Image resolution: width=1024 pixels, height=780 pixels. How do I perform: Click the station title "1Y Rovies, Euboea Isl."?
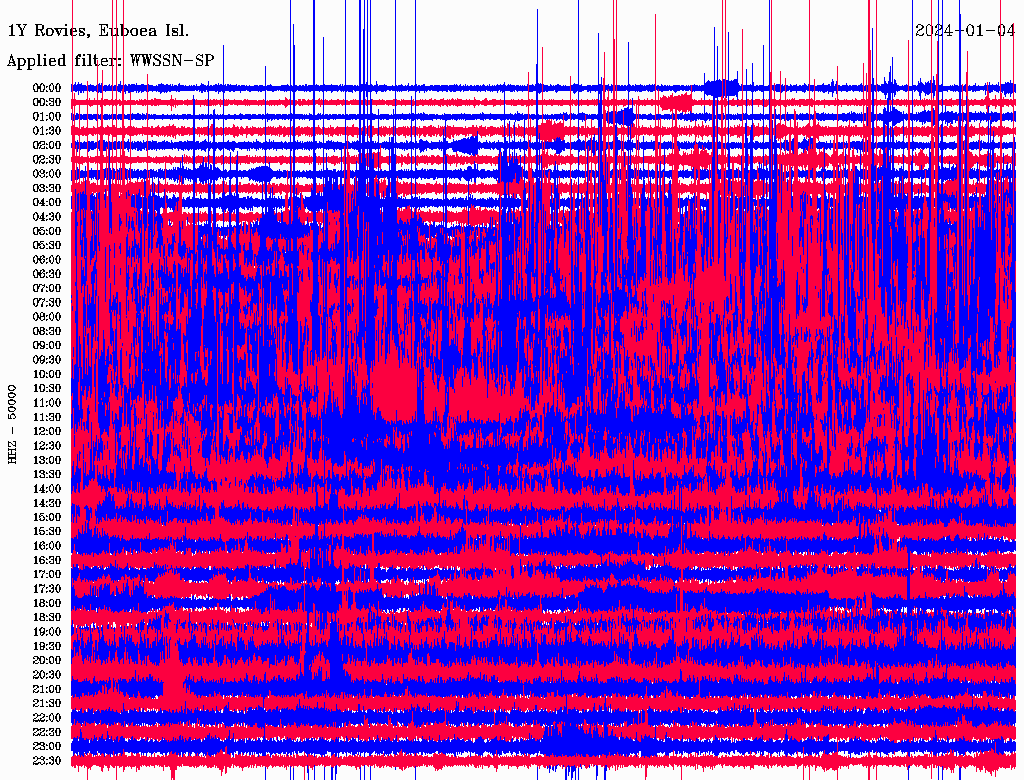point(97,30)
